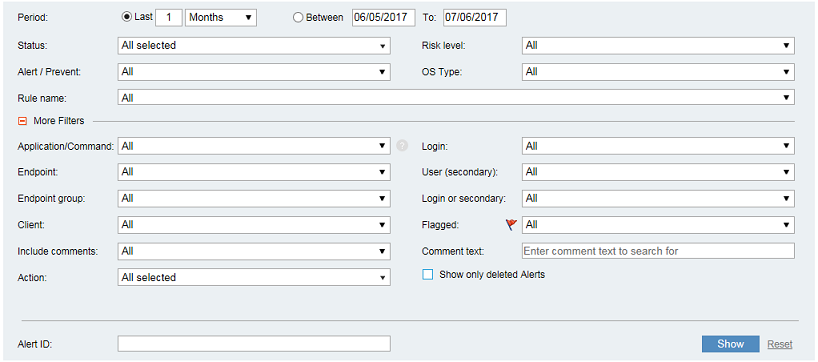818x362 pixels.
Task: Select the Last period radio button
Action: [x=126, y=17]
